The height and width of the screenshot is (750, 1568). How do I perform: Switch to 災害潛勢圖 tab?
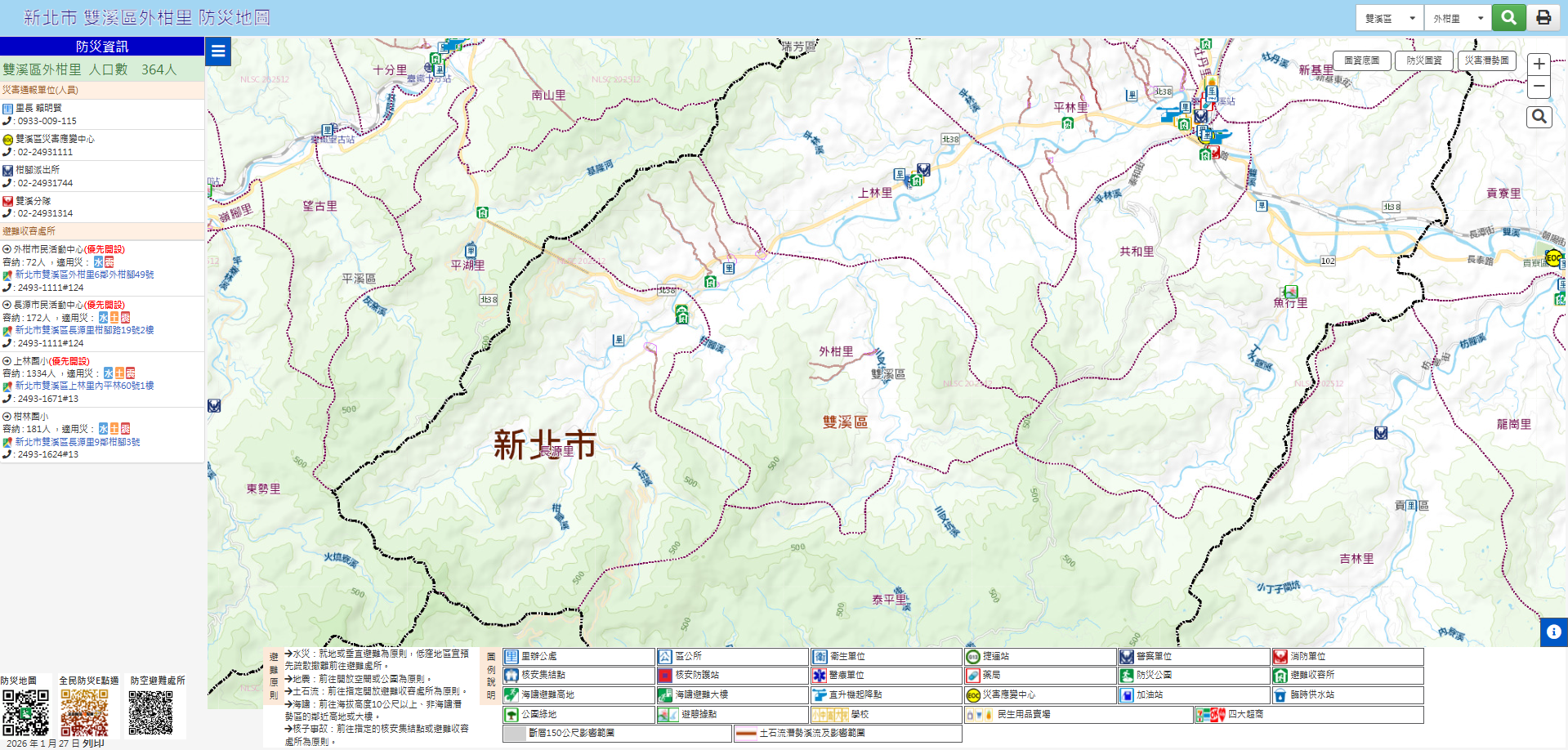(1486, 60)
